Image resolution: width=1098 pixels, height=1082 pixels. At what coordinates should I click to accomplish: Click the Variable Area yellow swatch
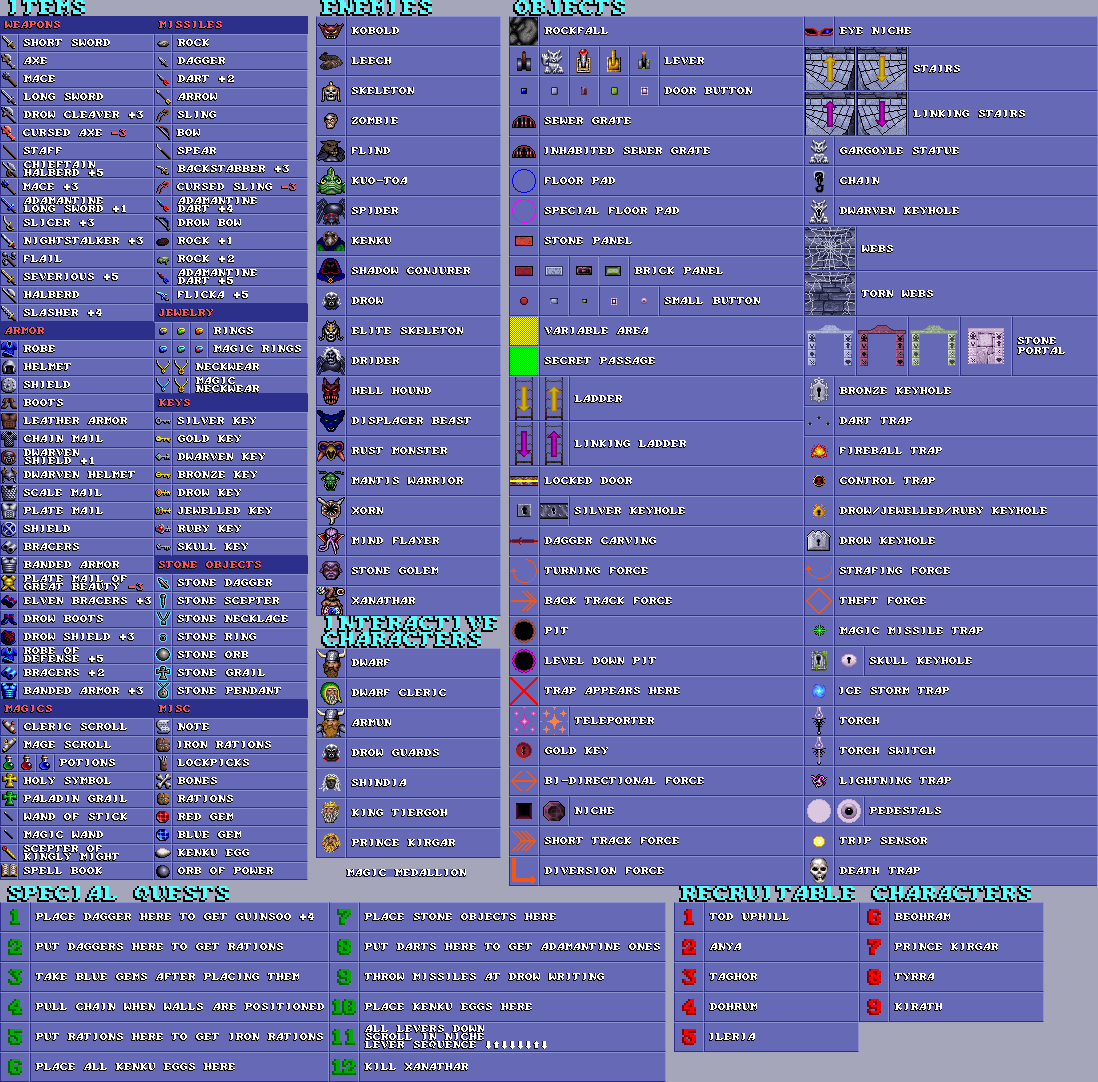point(524,331)
